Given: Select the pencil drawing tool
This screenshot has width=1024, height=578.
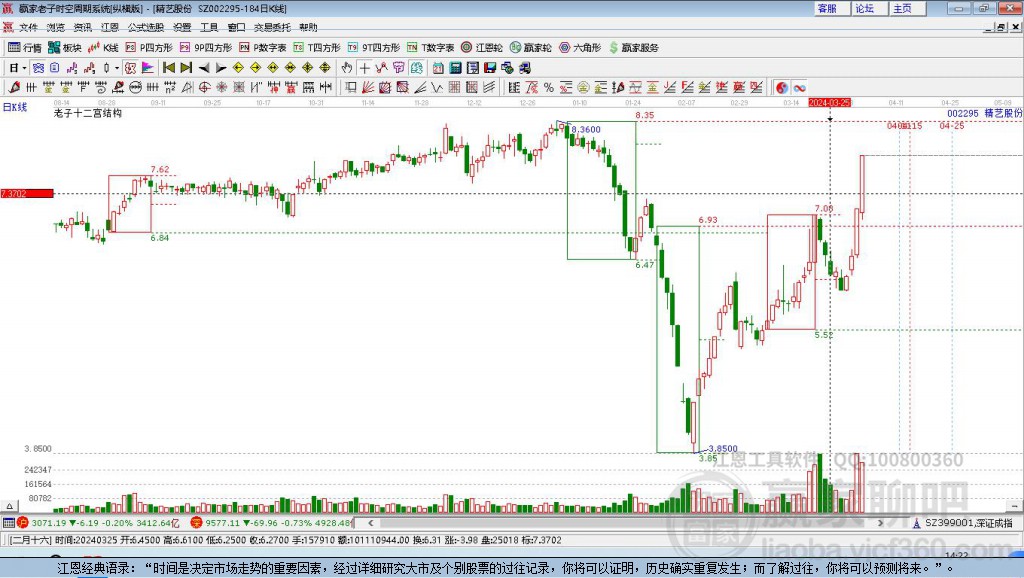Looking at the screenshot, I should [14, 88].
